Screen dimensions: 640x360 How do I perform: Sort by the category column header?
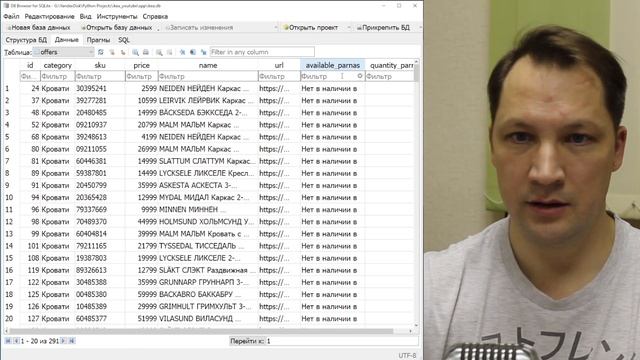(58, 65)
